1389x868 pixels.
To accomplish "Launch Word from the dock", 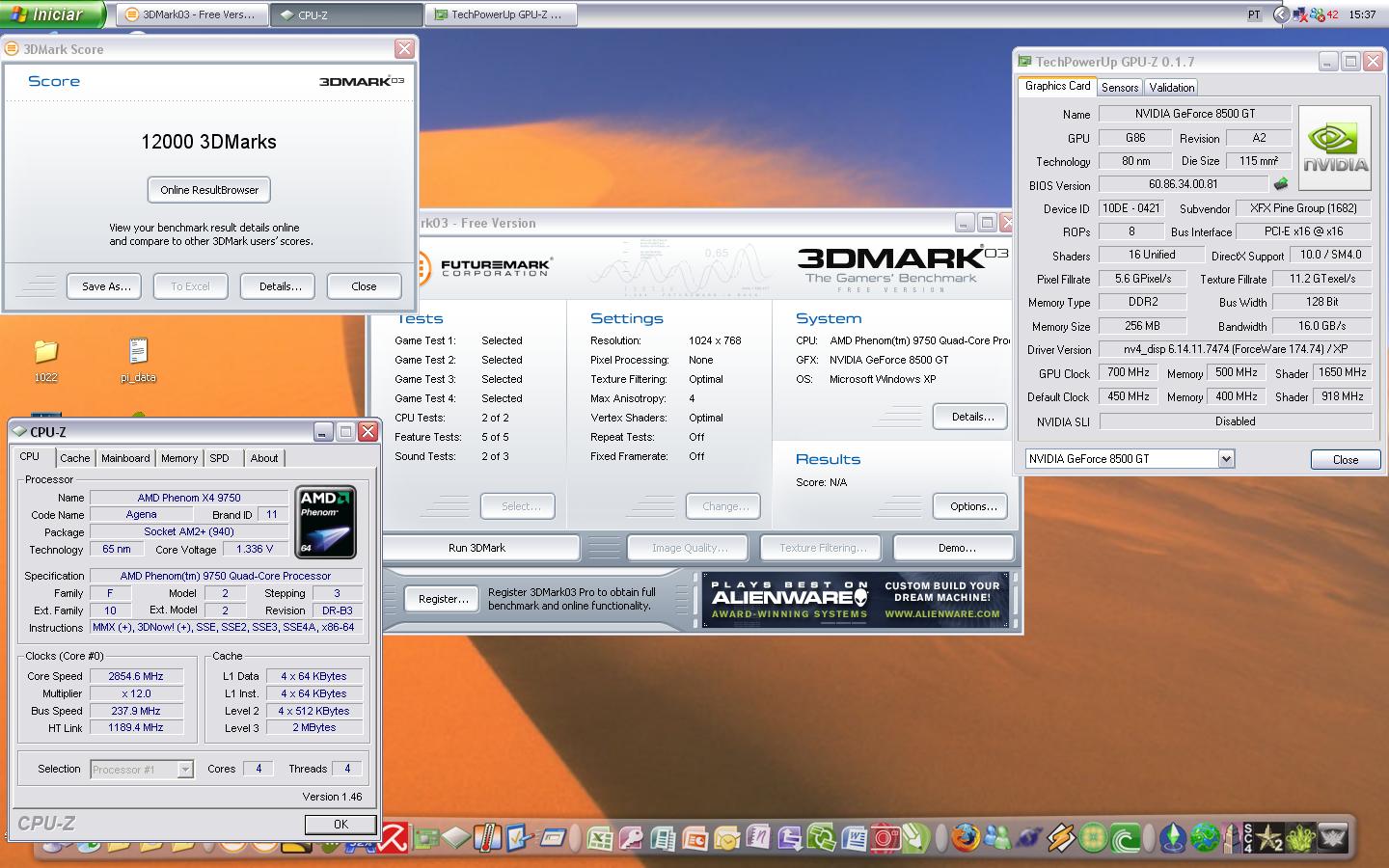I will [x=854, y=838].
